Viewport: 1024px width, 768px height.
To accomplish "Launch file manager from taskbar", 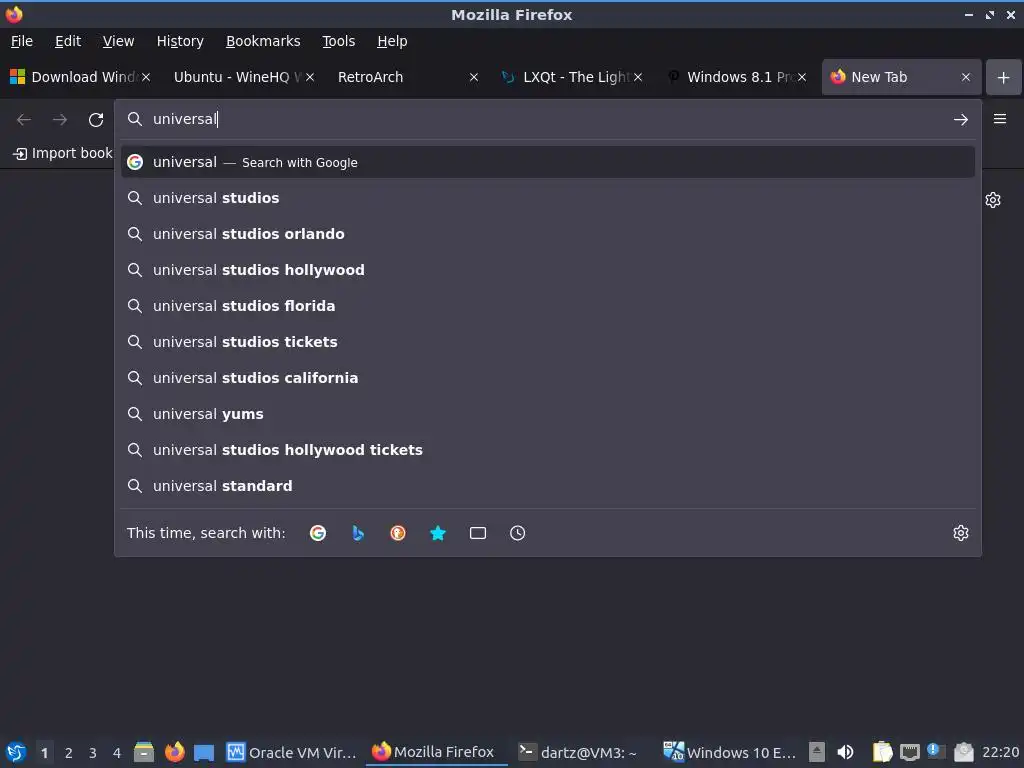I will pos(144,752).
